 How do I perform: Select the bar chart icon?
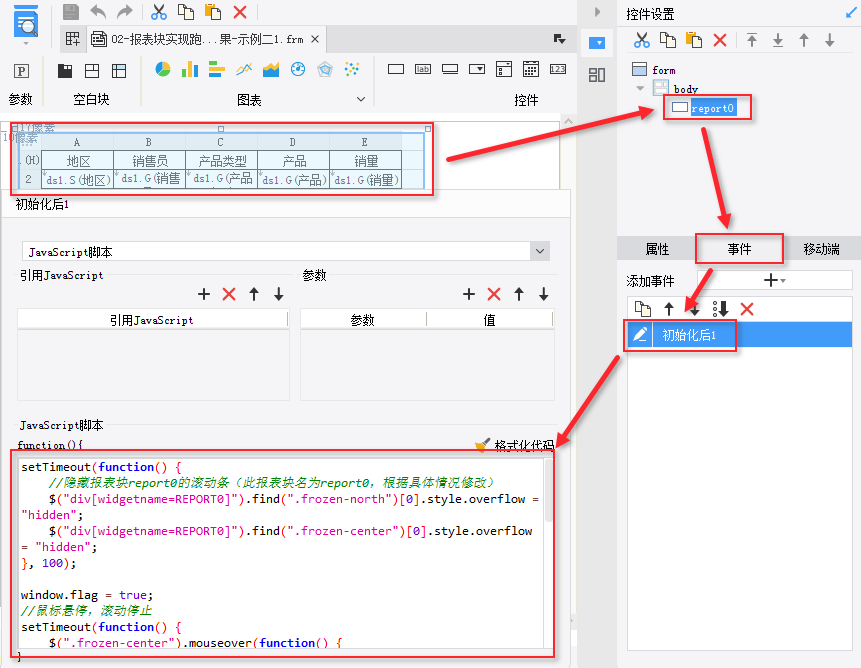(x=189, y=70)
